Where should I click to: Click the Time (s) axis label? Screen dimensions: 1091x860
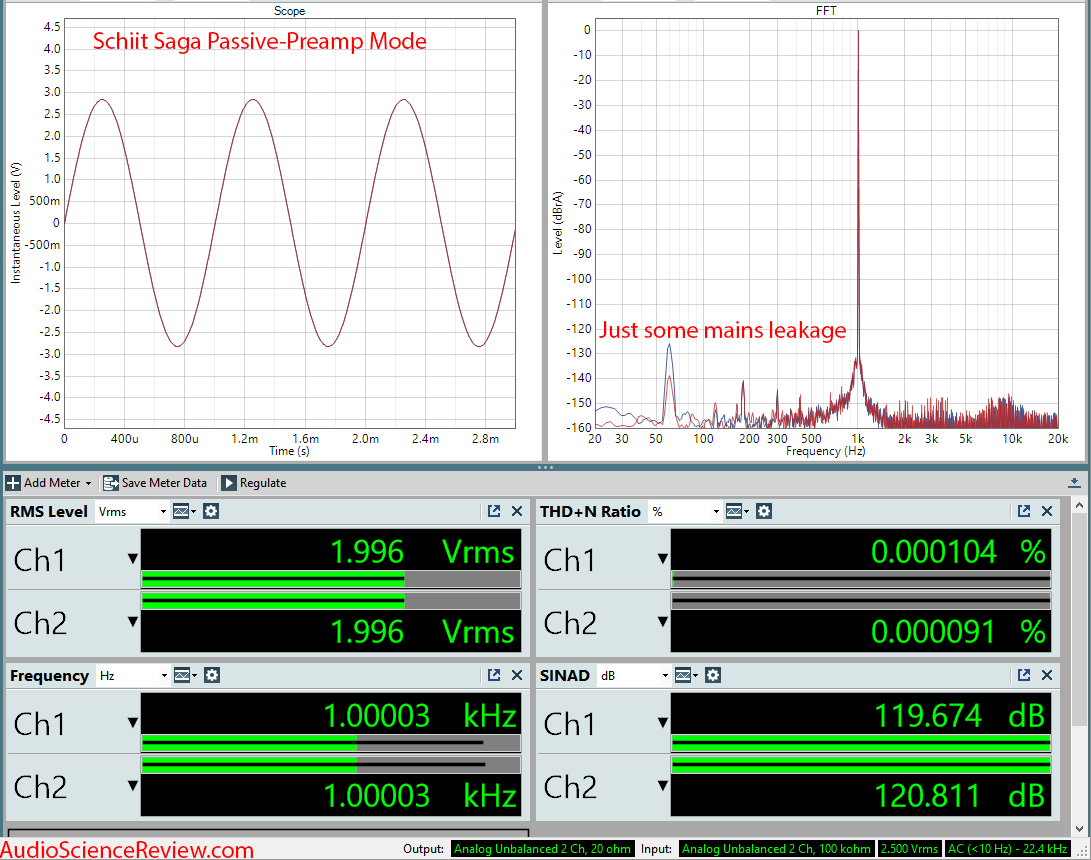[x=289, y=451]
